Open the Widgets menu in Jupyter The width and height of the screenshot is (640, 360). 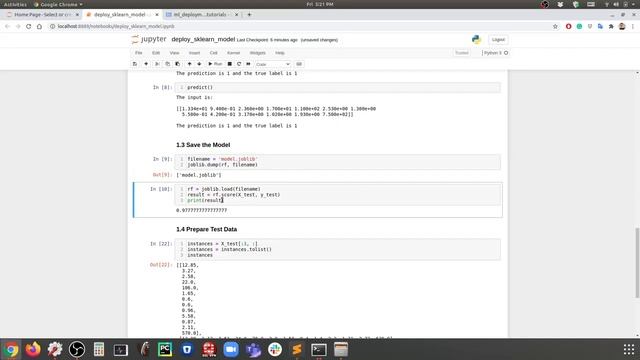pos(258,53)
